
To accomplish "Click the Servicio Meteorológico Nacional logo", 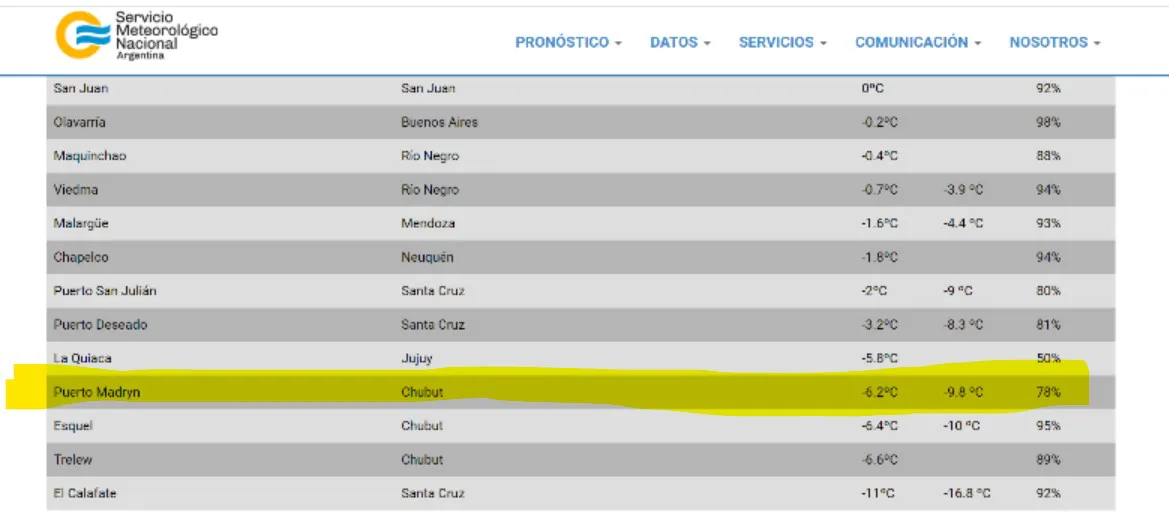I will point(136,35).
